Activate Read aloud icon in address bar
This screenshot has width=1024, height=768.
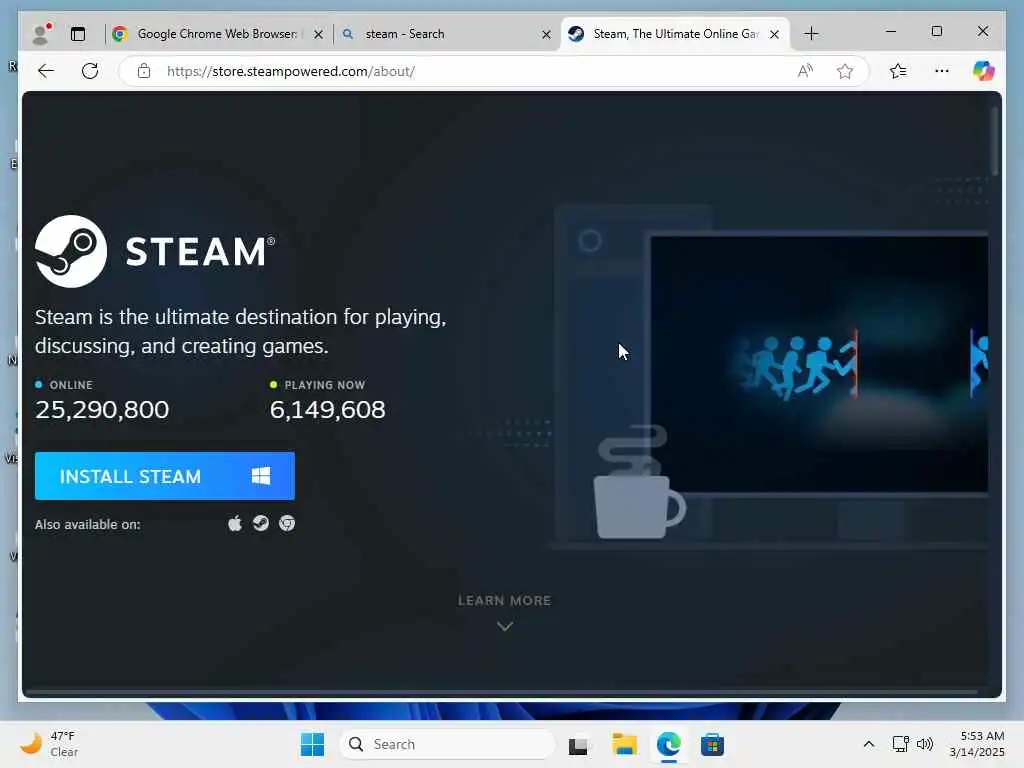click(805, 71)
